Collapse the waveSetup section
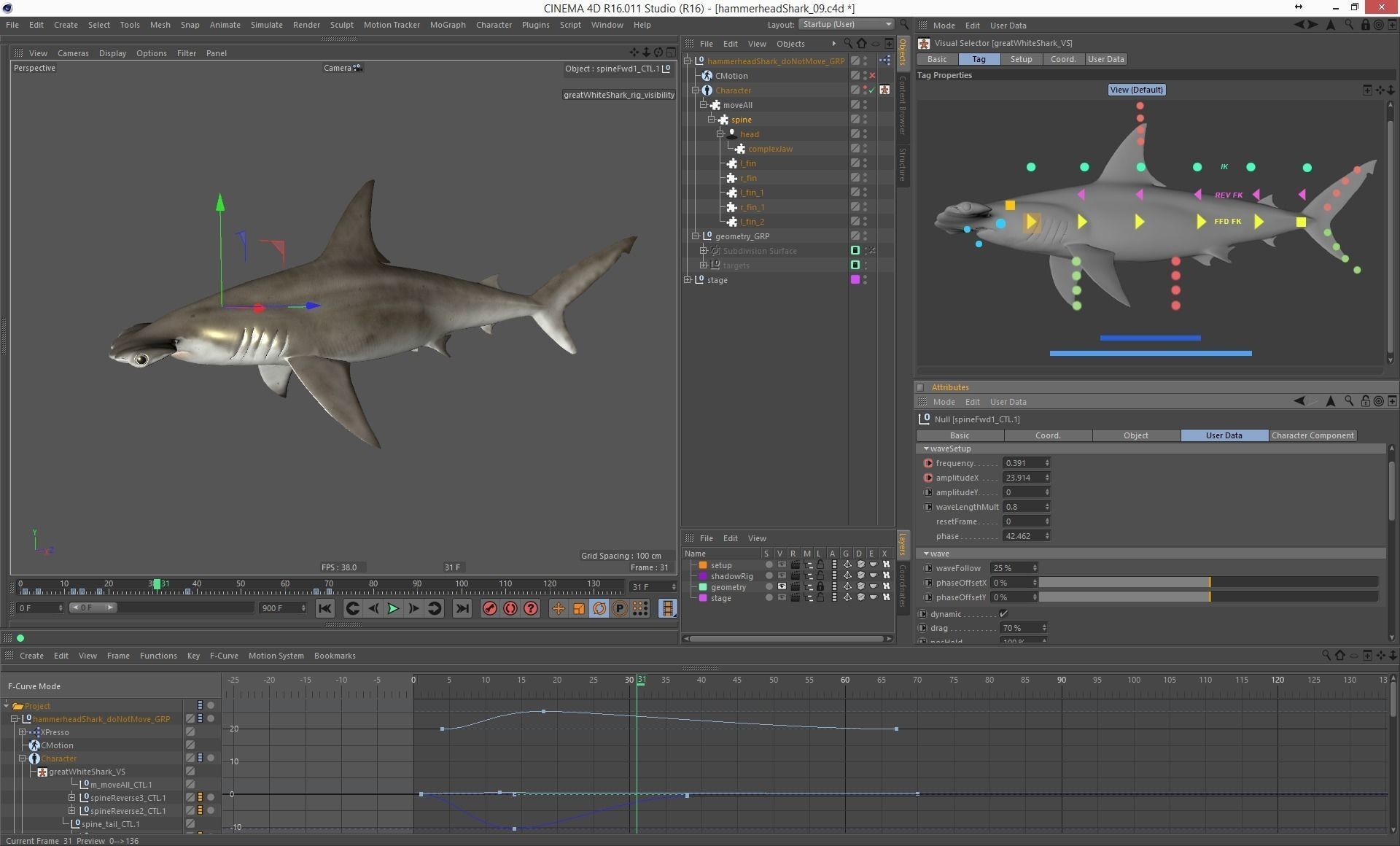 (926, 449)
